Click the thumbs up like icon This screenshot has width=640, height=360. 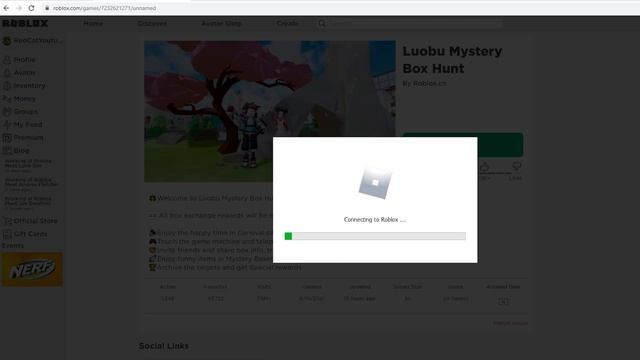pyautogui.click(x=484, y=167)
